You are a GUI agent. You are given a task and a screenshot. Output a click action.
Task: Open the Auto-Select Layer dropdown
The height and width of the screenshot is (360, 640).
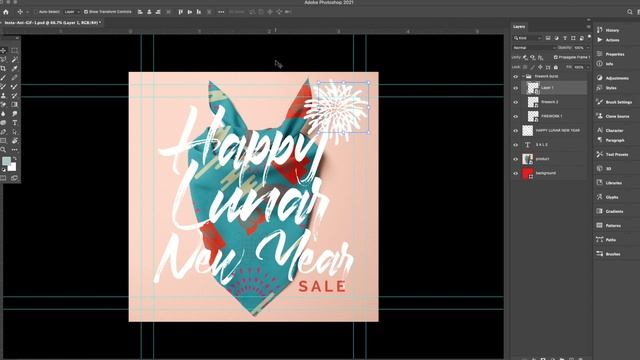click(x=71, y=12)
